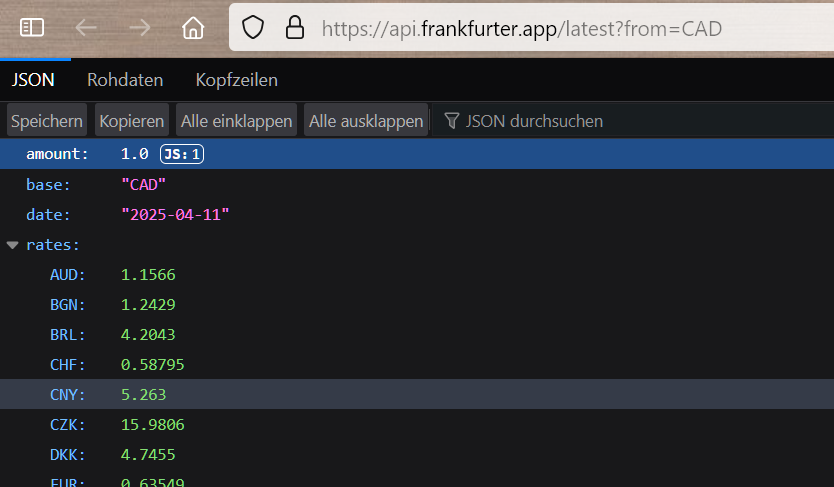The height and width of the screenshot is (487, 834).
Task: Open the tracking protection shield icon
Action: coord(253,28)
